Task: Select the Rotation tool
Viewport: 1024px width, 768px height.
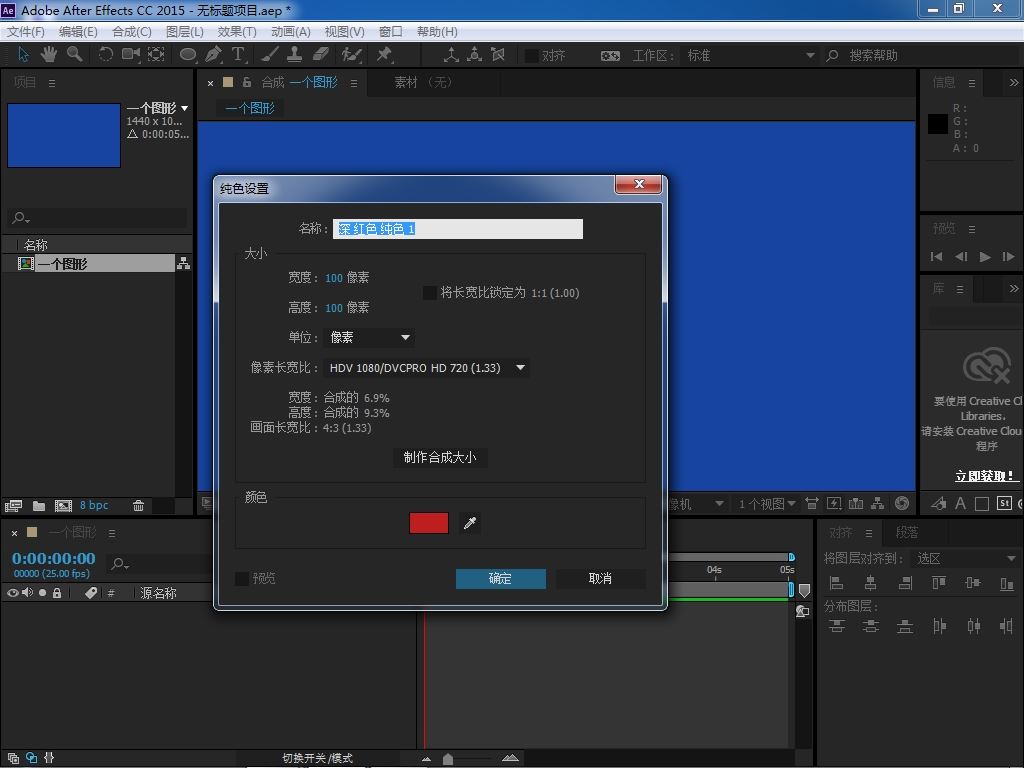Action: (105, 55)
